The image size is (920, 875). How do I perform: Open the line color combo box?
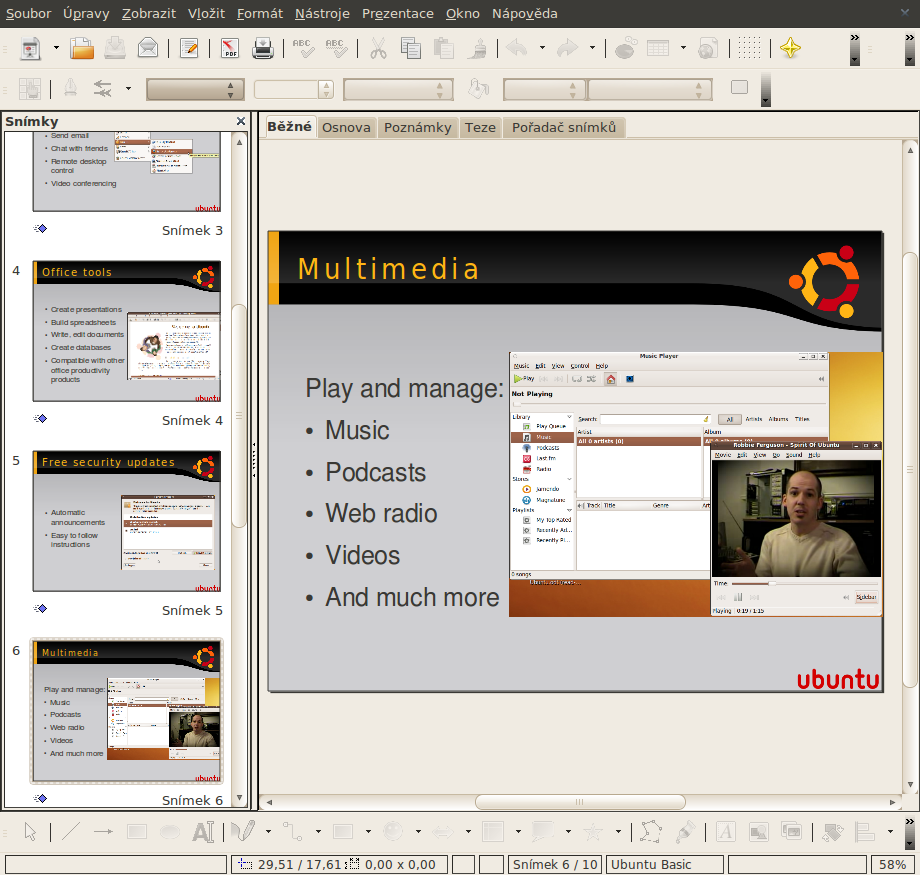coord(398,89)
